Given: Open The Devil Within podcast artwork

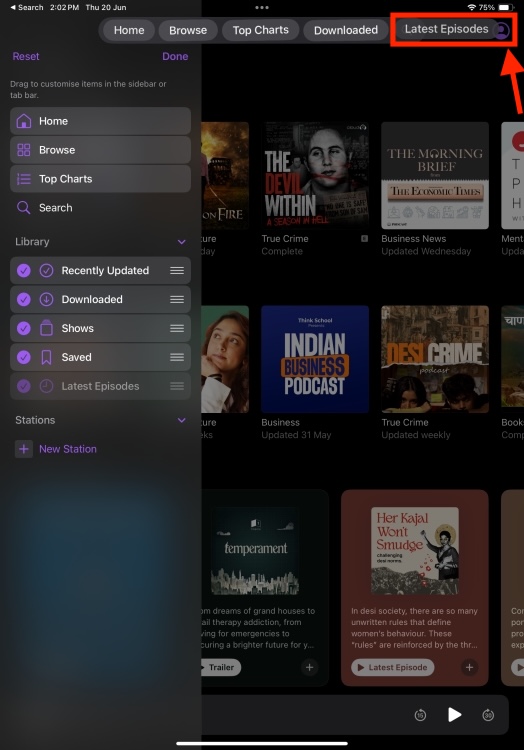Looking at the screenshot, I should pyautogui.click(x=315, y=176).
